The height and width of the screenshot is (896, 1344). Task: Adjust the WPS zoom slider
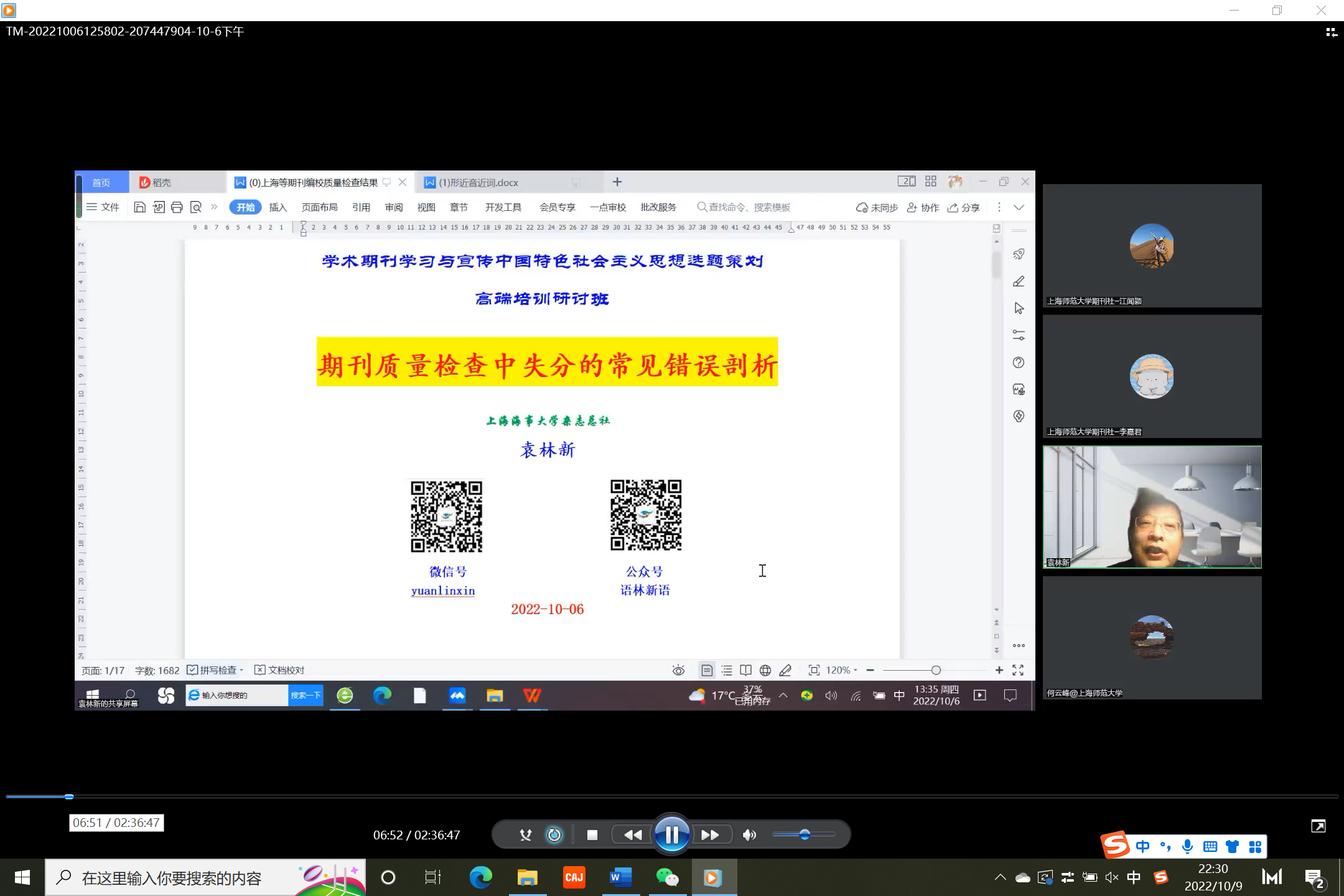pos(935,670)
